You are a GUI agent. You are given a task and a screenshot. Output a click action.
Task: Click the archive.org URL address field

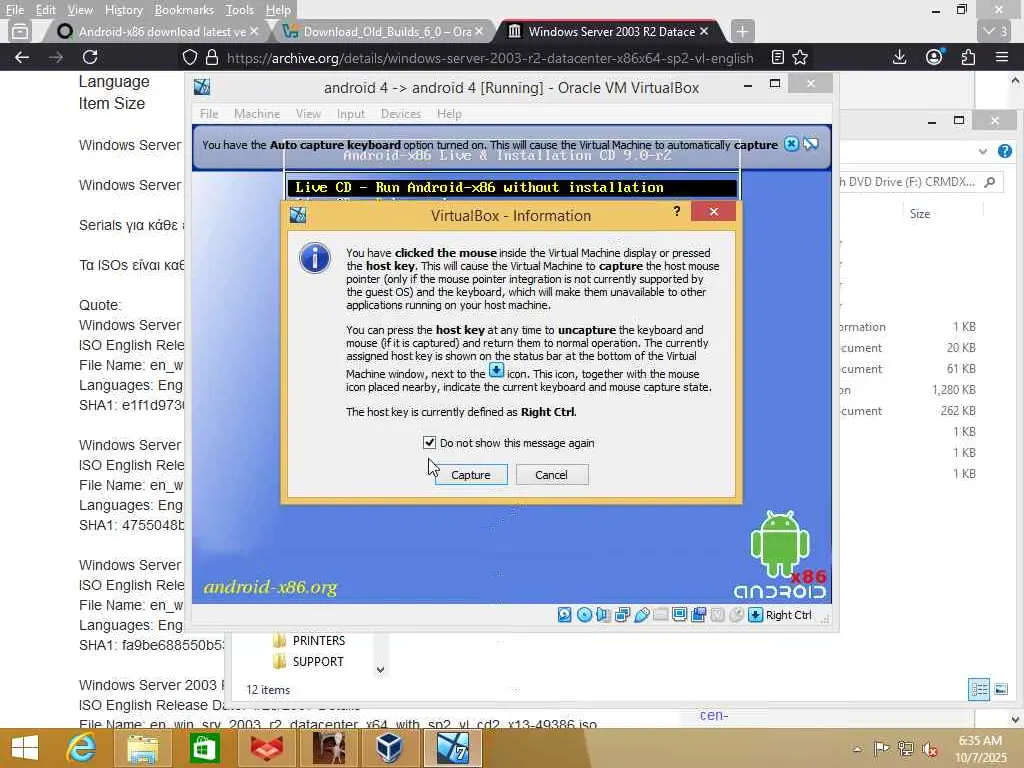(490, 58)
